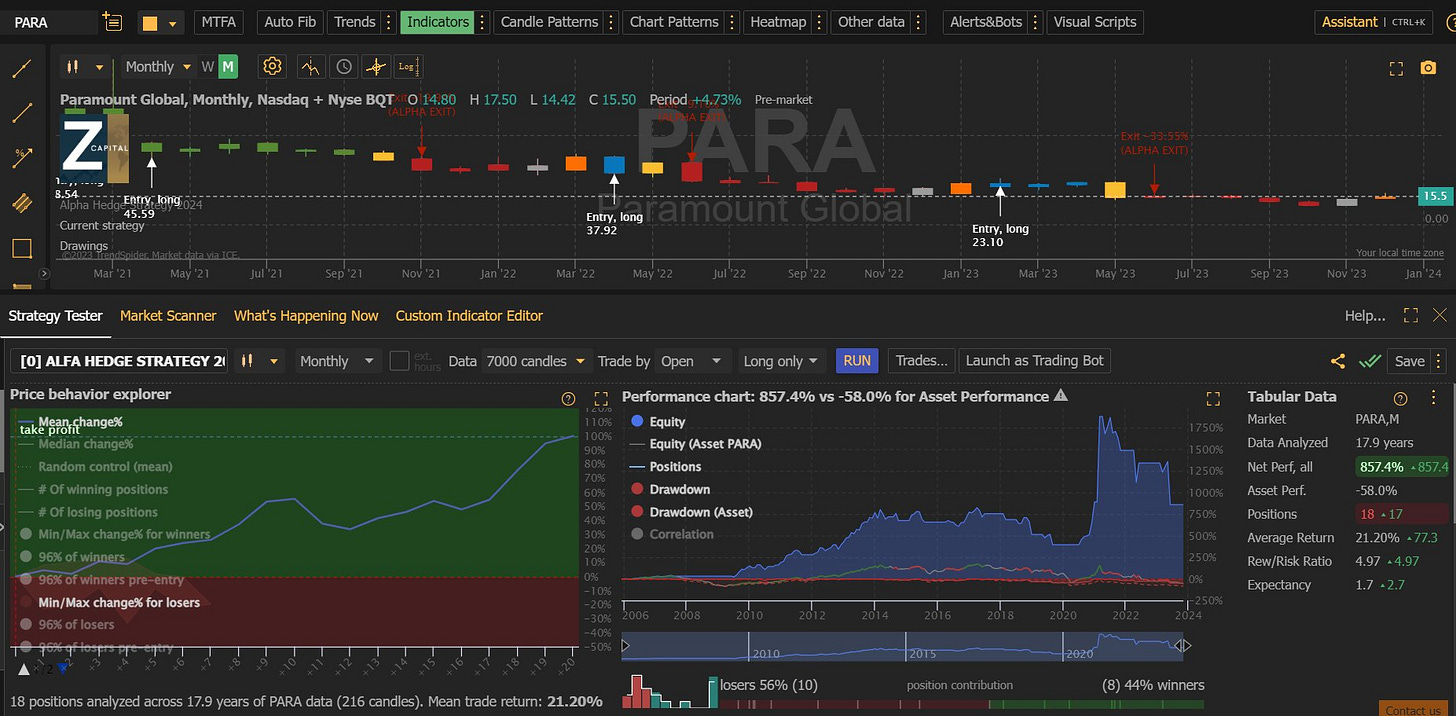Select the Fibonacci channel drawing tool
The width and height of the screenshot is (1456, 716).
click(x=21, y=203)
